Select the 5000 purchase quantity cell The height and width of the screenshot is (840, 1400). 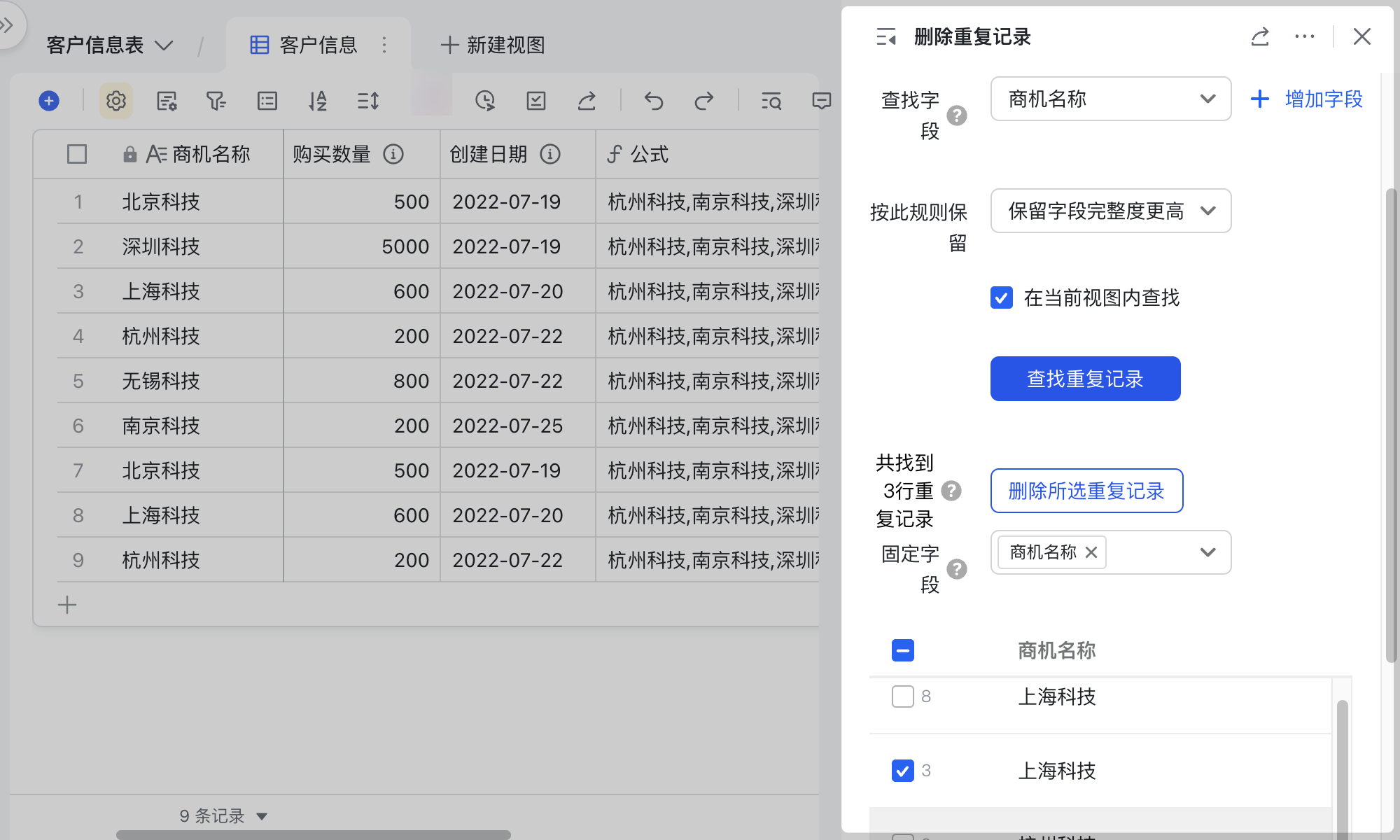coord(362,246)
